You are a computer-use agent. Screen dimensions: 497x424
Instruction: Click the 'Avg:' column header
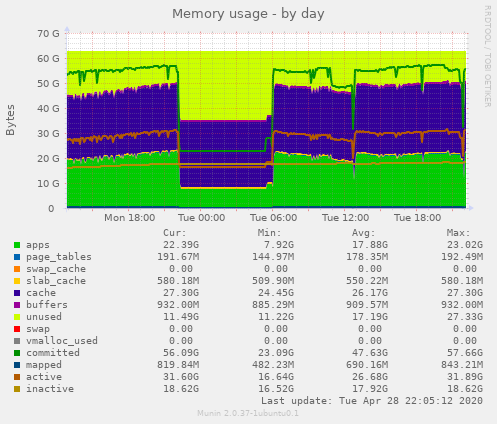tap(364, 233)
